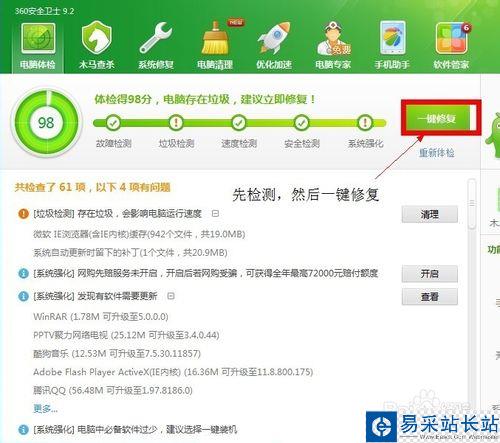
Task: Open the 电脑体检 radar icon
Action: (x=38, y=38)
